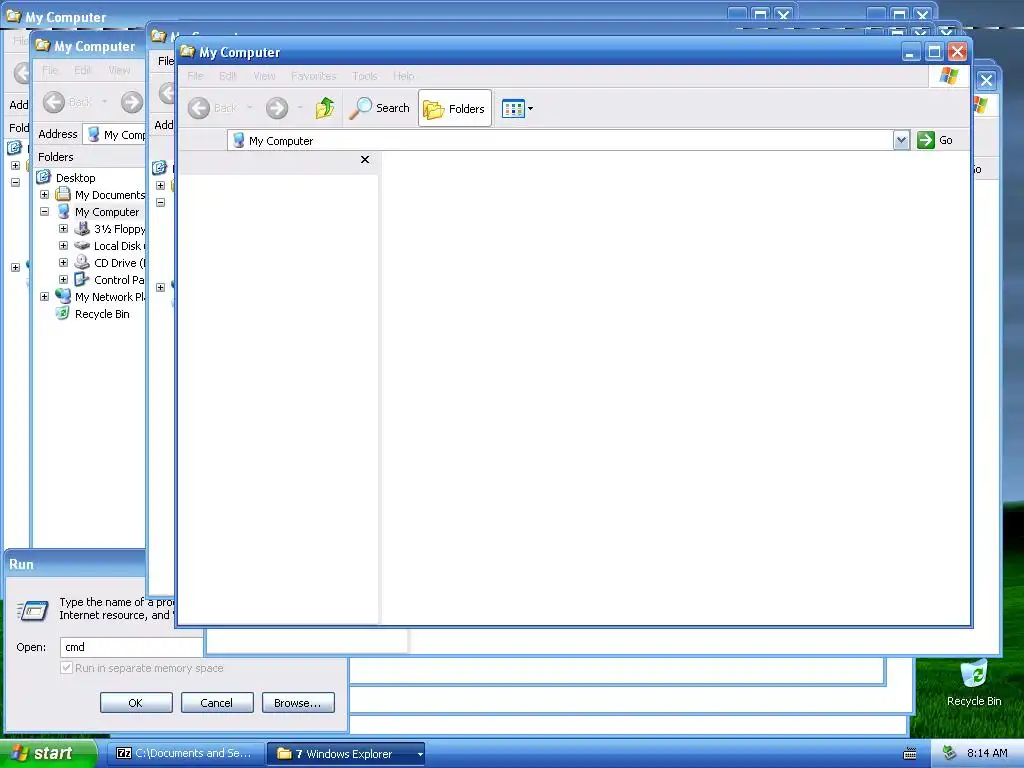Select Desktop in second window's folder tree
Viewport: 1024px width, 768px height.
click(x=75, y=178)
